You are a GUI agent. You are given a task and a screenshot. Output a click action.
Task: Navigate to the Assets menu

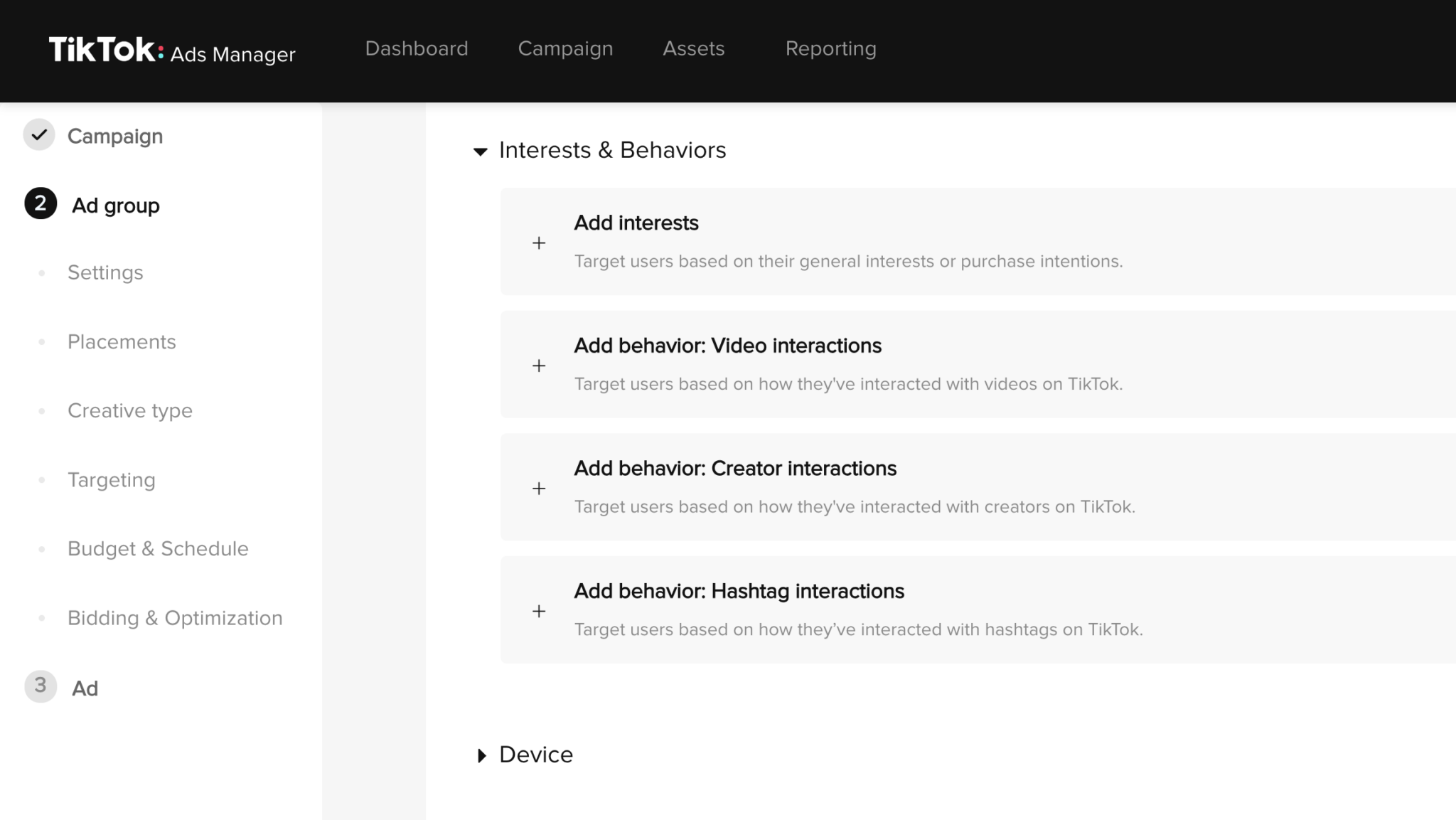pos(694,49)
